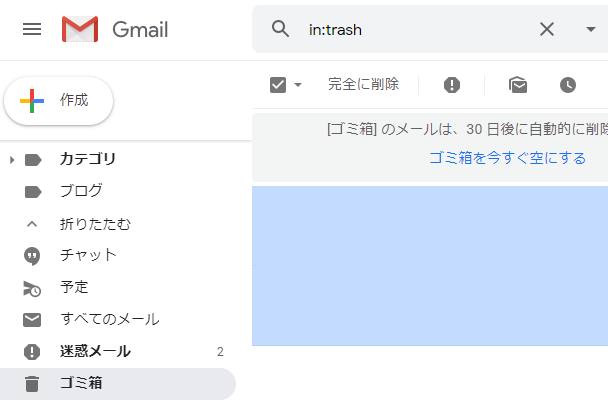Click the snooze clock icon

pos(568,85)
